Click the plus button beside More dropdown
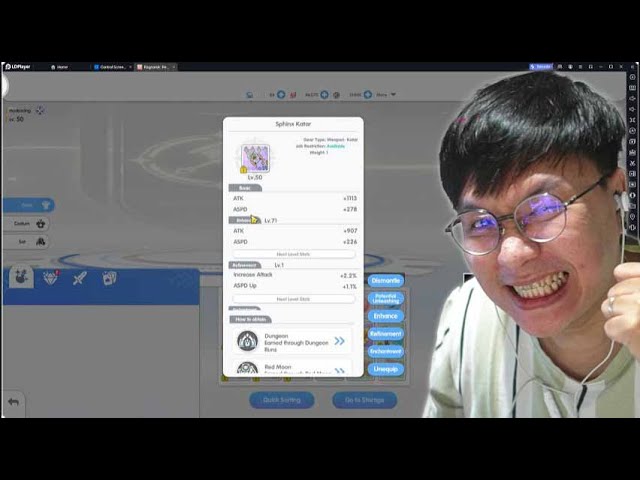Viewport: 640px width, 480px height. pos(368,94)
